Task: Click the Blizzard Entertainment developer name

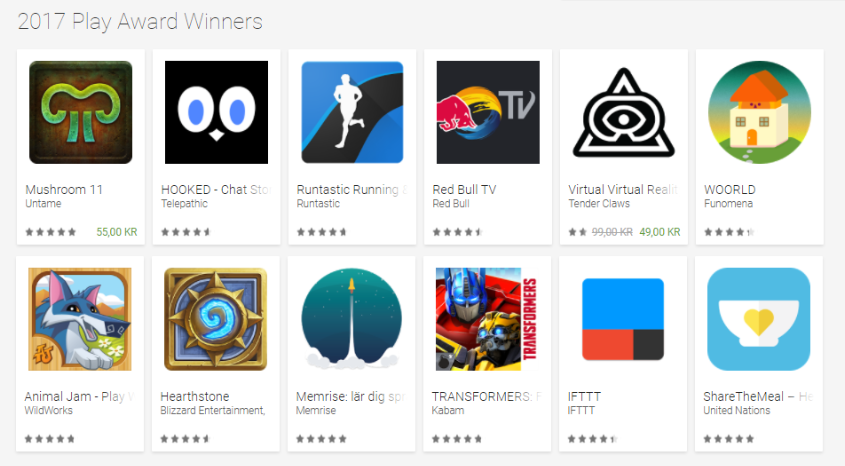Action: pyautogui.click(x=213, y=411)
